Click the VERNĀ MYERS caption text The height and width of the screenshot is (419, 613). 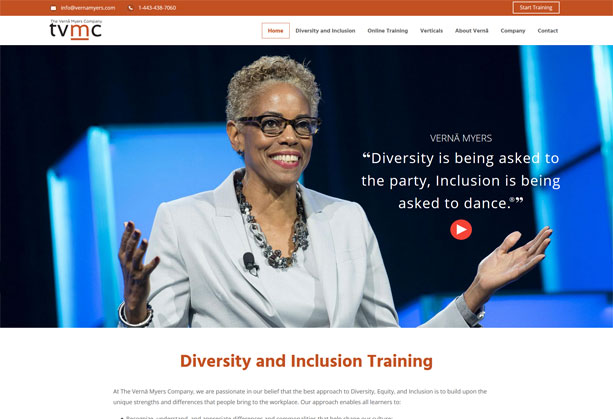tap(461, 138)
